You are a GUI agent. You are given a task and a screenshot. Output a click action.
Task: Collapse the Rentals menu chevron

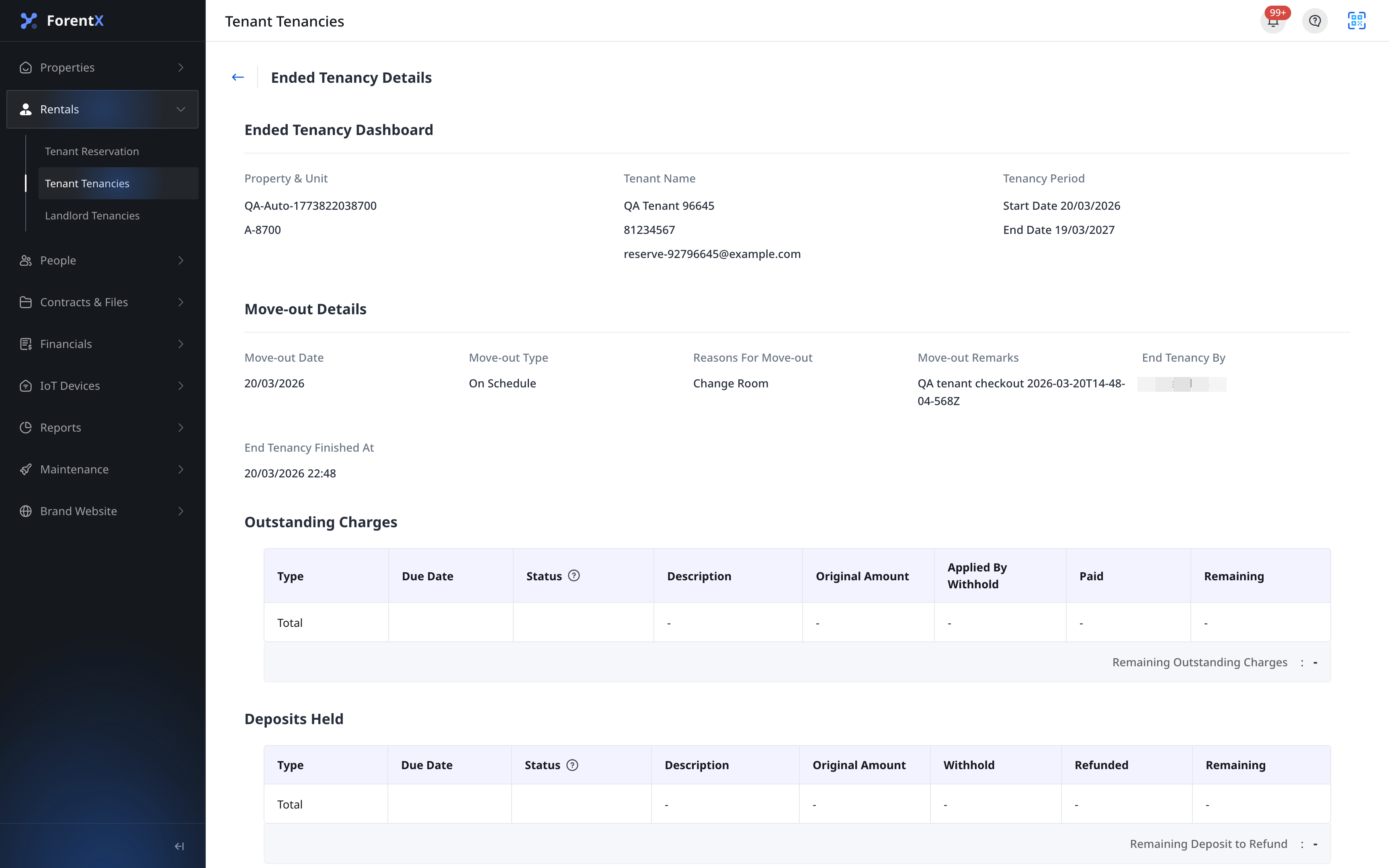[x=181, y=109]
